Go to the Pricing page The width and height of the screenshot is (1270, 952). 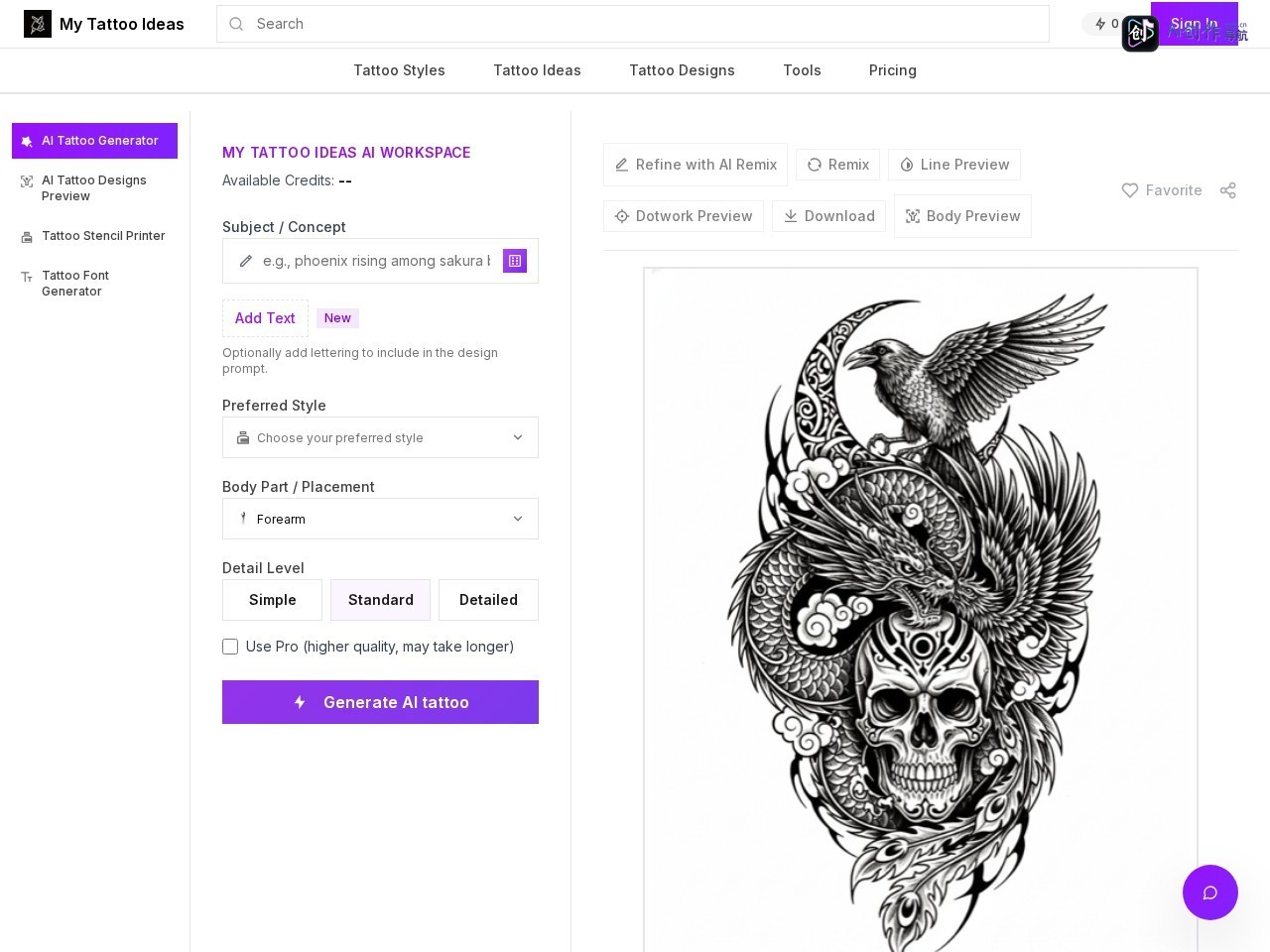[893, 70]
